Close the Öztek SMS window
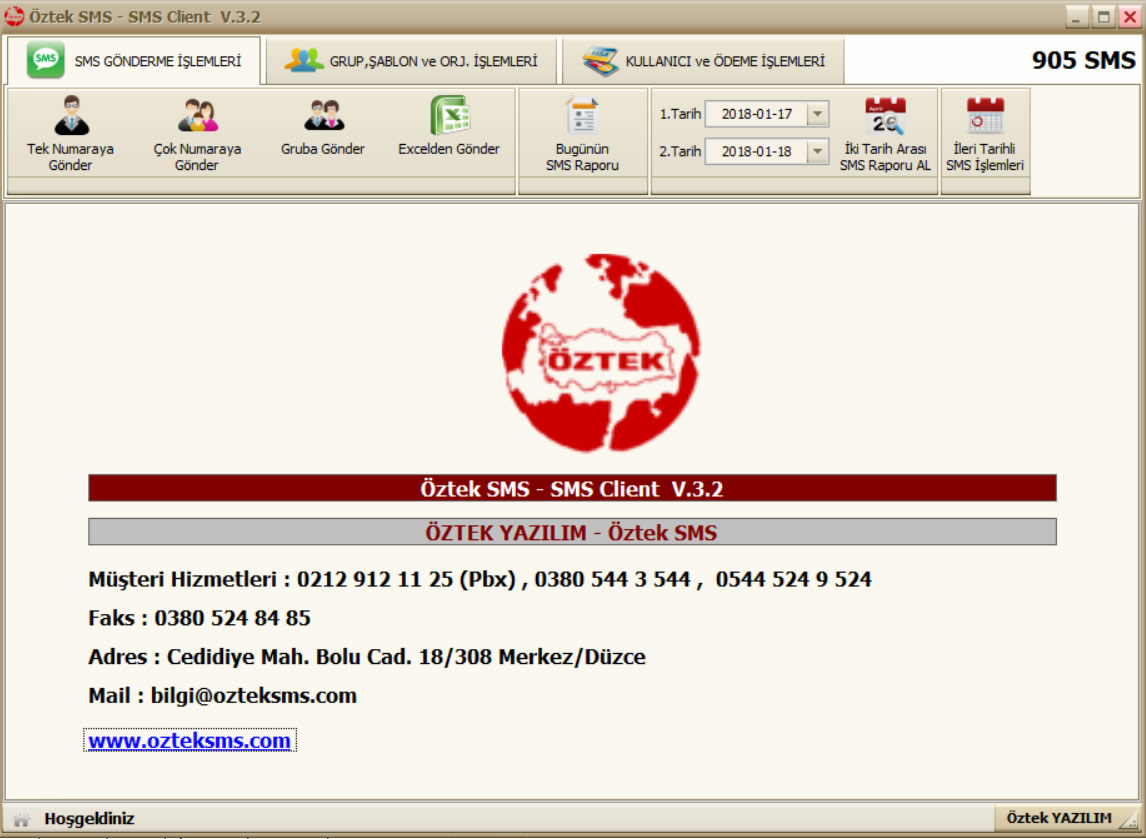 coord(1130,16)
